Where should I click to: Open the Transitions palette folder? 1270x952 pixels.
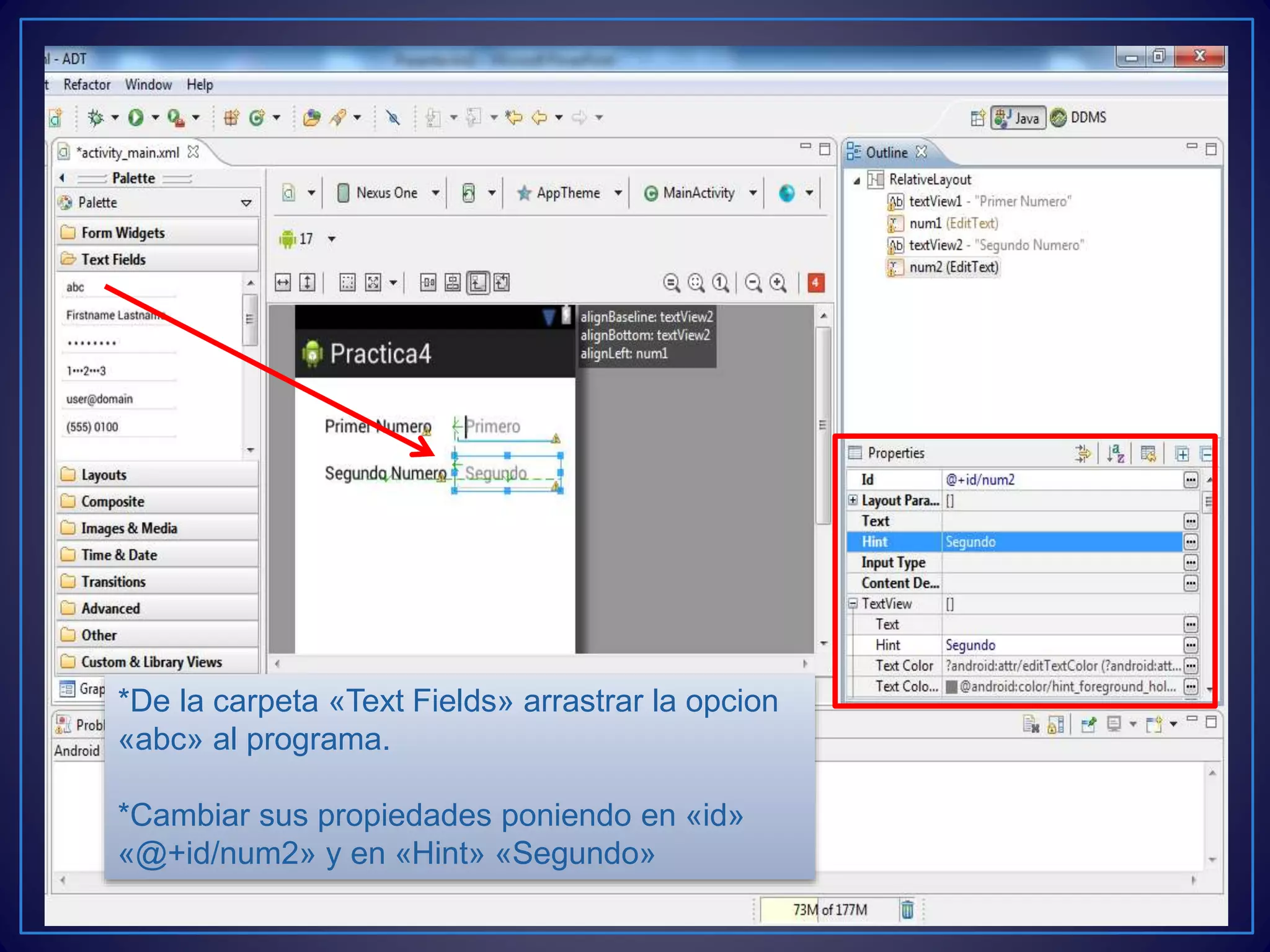(158, 581)
